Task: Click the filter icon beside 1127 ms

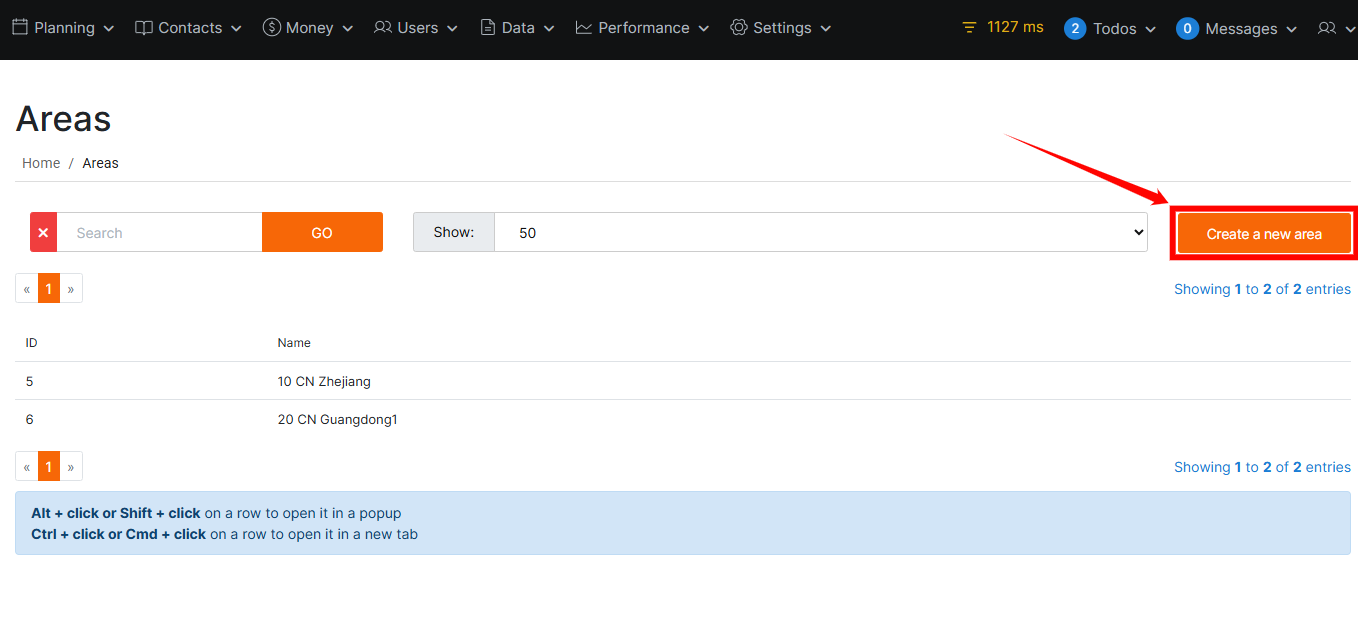Action: click(x=969, y=28)
